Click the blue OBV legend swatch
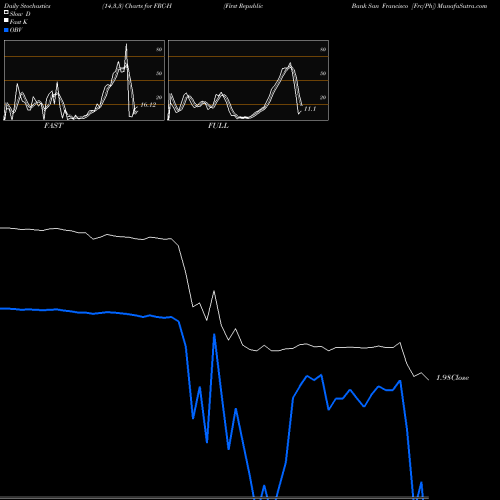This screenshot has height=500, width=500. tap(6, 30)
